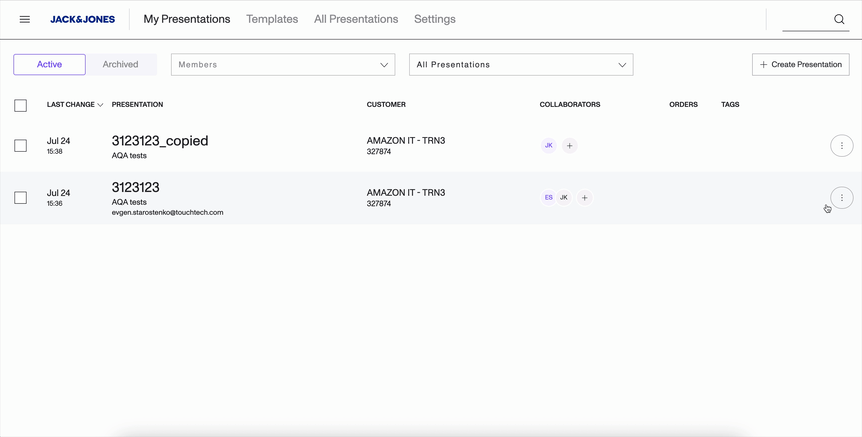Open the hamburger navigation menu
862x437 pixels.
(25, 19)
